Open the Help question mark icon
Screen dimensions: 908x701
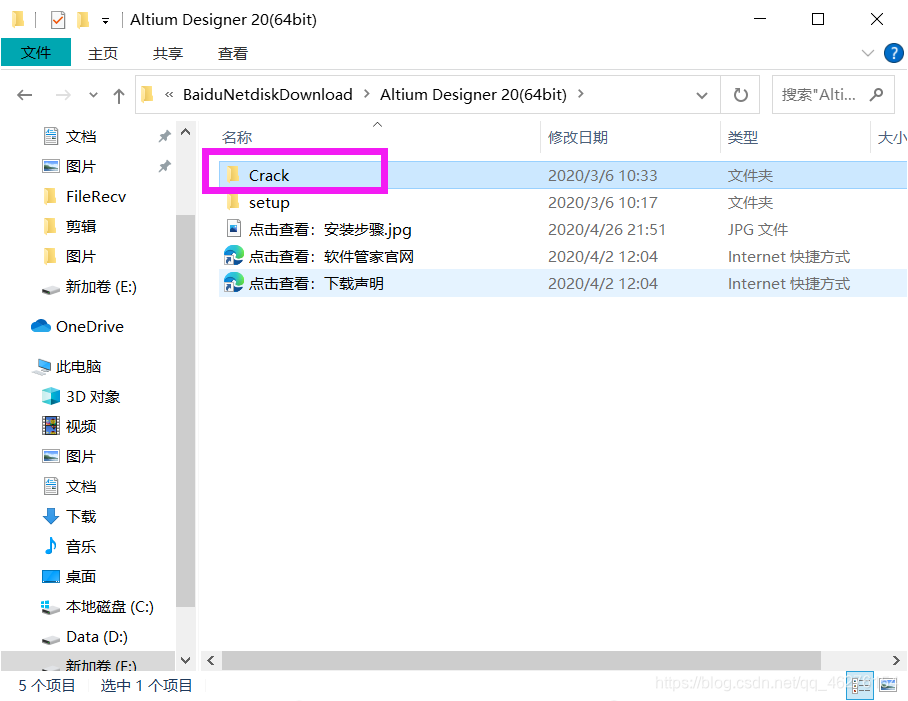894,53
